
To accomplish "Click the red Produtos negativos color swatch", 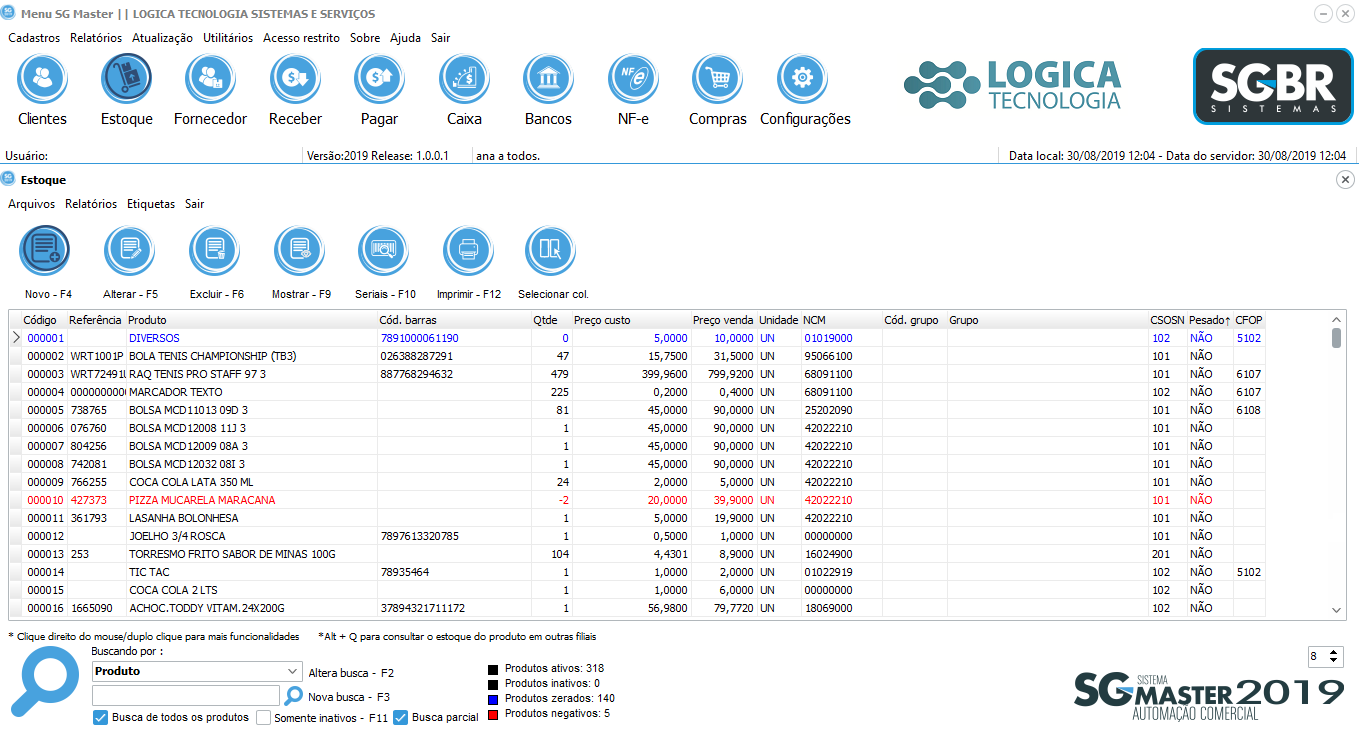I will 493,714.
